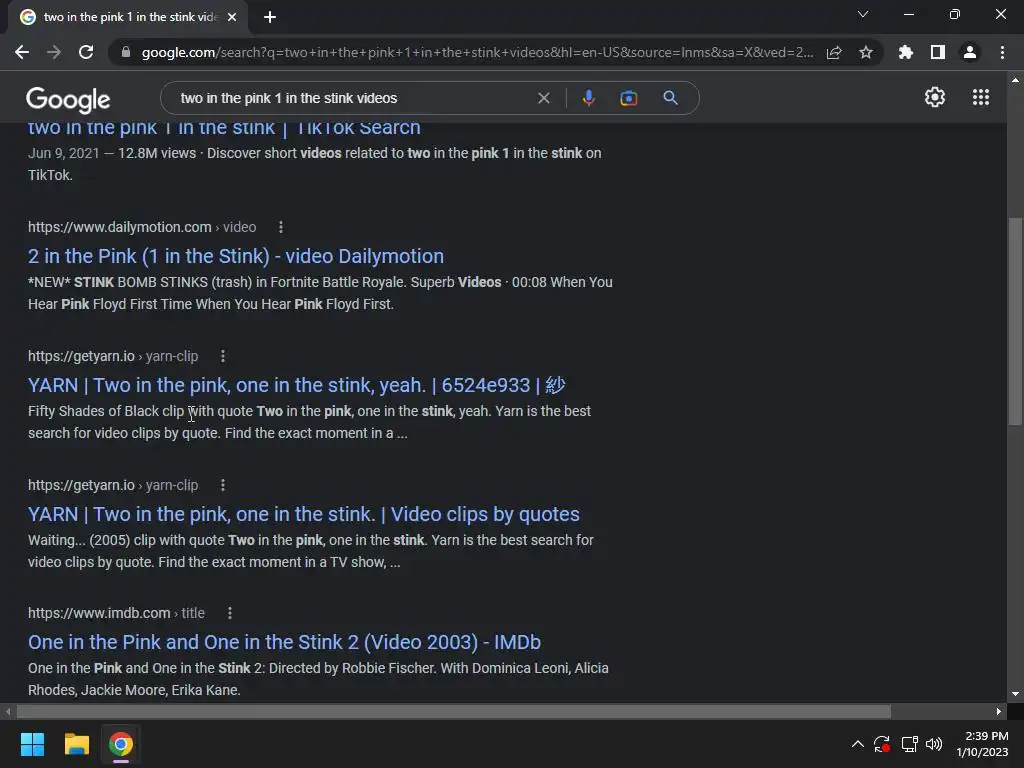Click scroll down arrow of vertical scrollbar

click(x=1015, y=694)
